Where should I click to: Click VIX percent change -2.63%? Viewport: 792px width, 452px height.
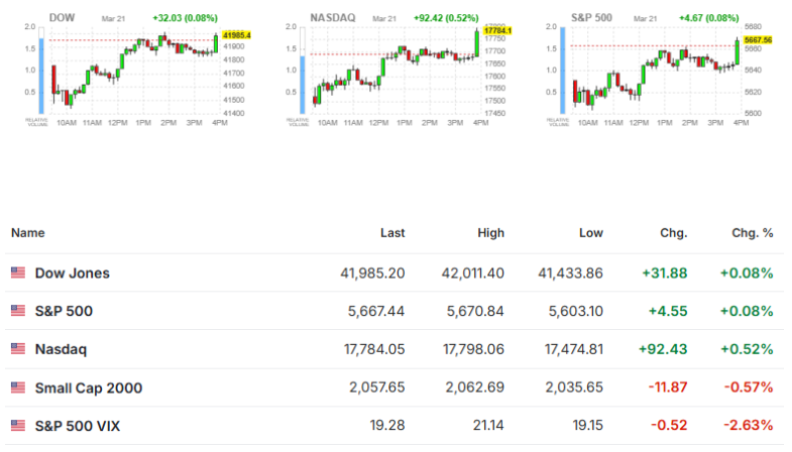(x=748, y=425)
